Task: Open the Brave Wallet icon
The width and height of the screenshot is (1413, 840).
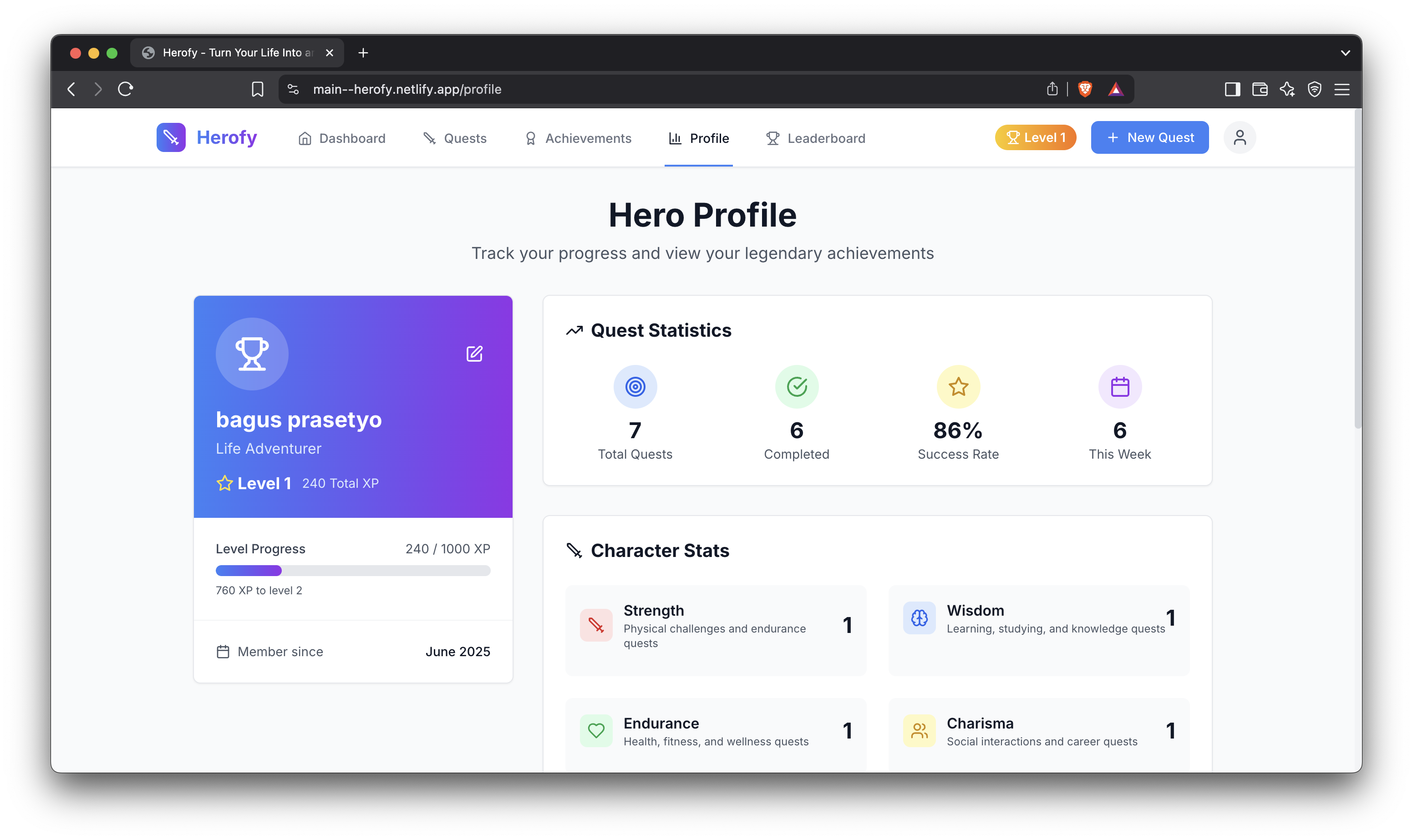Action: click(1260, 89)
